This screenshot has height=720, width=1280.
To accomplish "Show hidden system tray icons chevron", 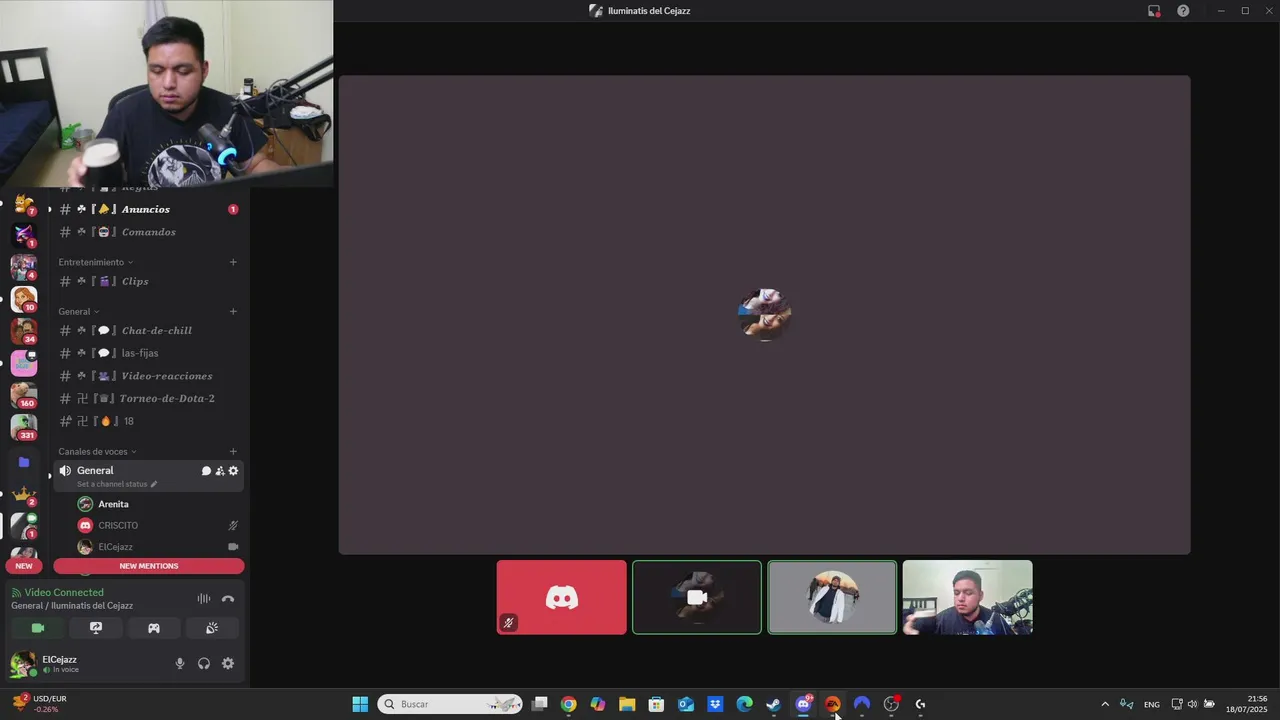I will [x=1105, y=704].
